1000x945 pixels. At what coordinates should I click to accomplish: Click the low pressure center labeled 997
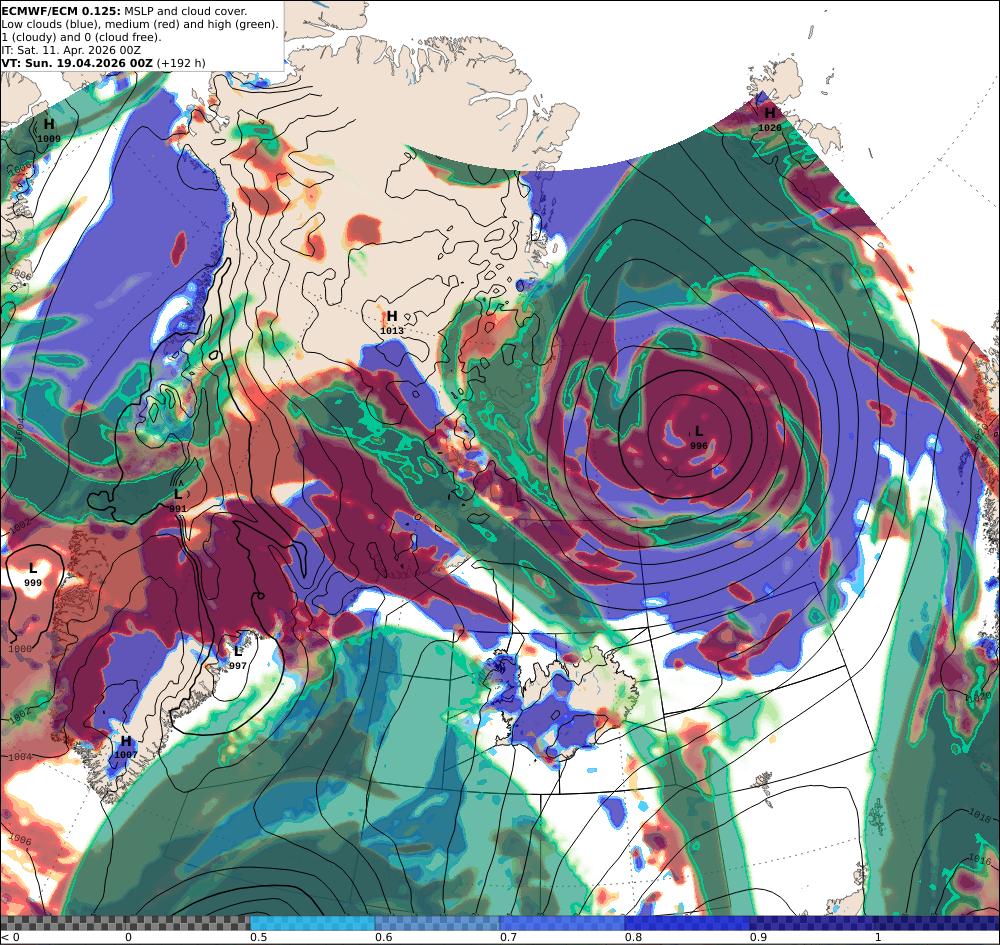click(238, 657)
